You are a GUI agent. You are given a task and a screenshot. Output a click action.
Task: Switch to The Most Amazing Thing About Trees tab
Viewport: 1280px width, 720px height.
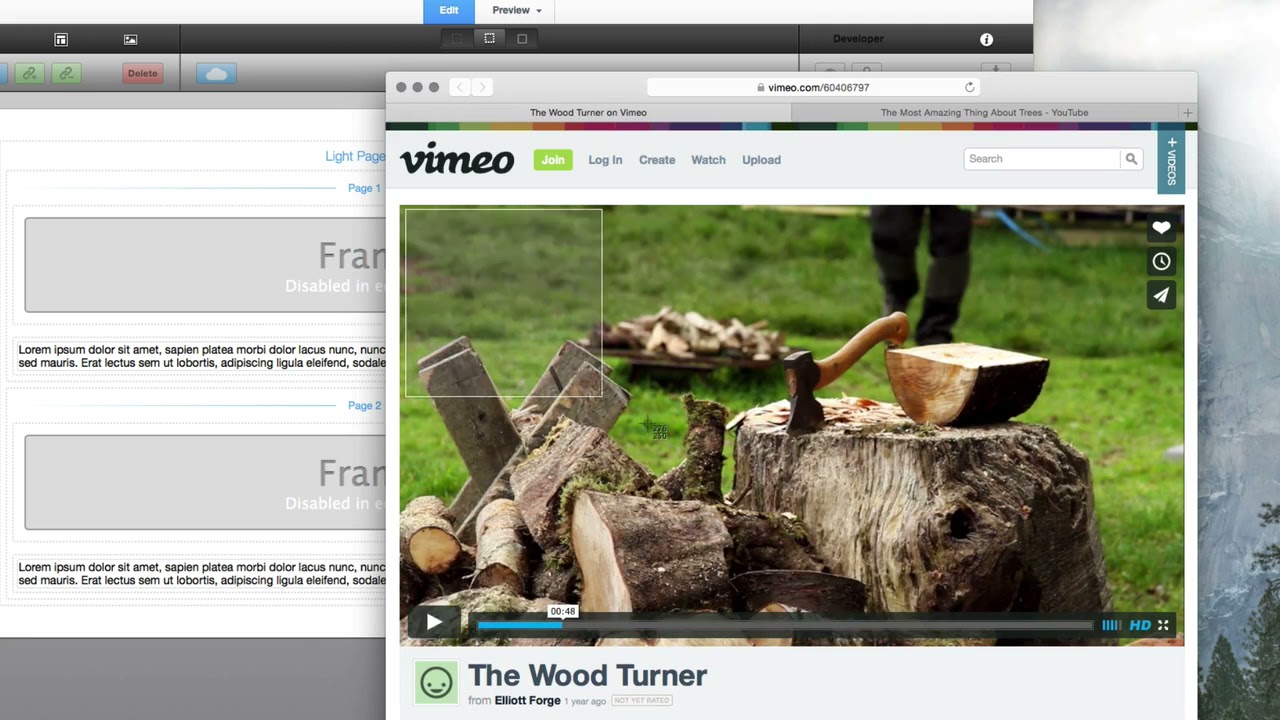tap(984, 112)
